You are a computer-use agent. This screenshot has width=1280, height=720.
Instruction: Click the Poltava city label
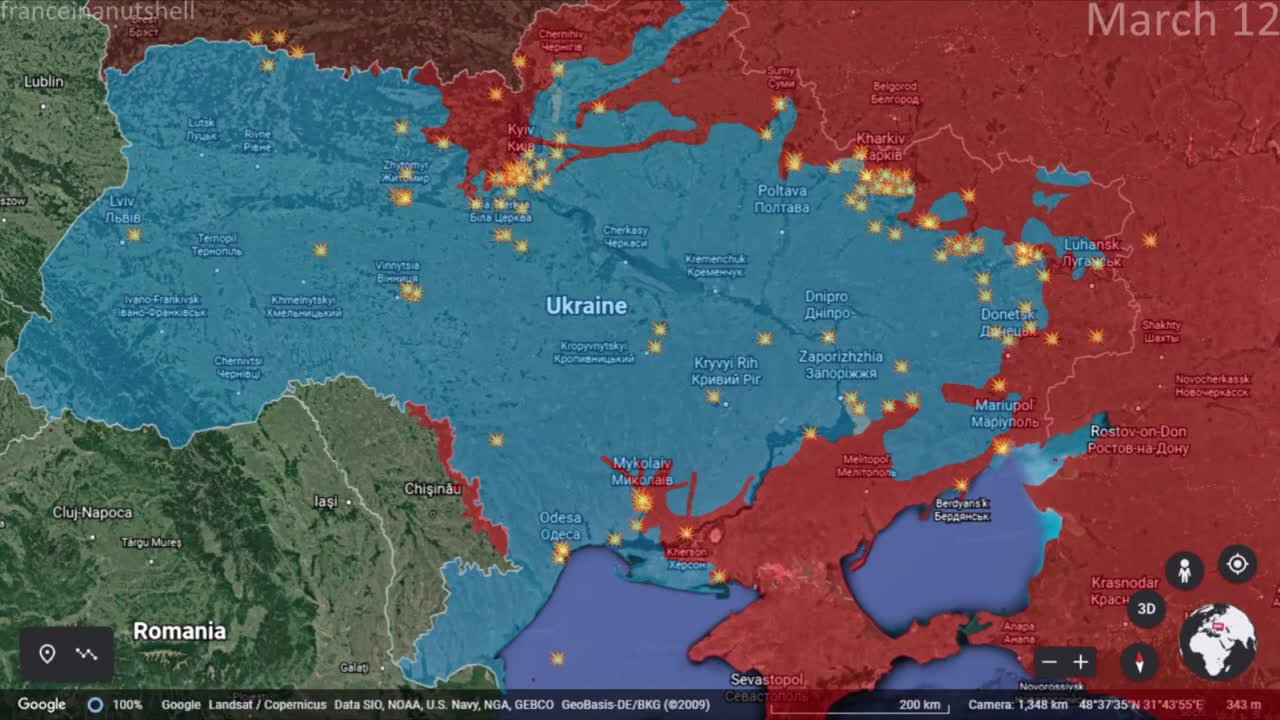(782, 198)
